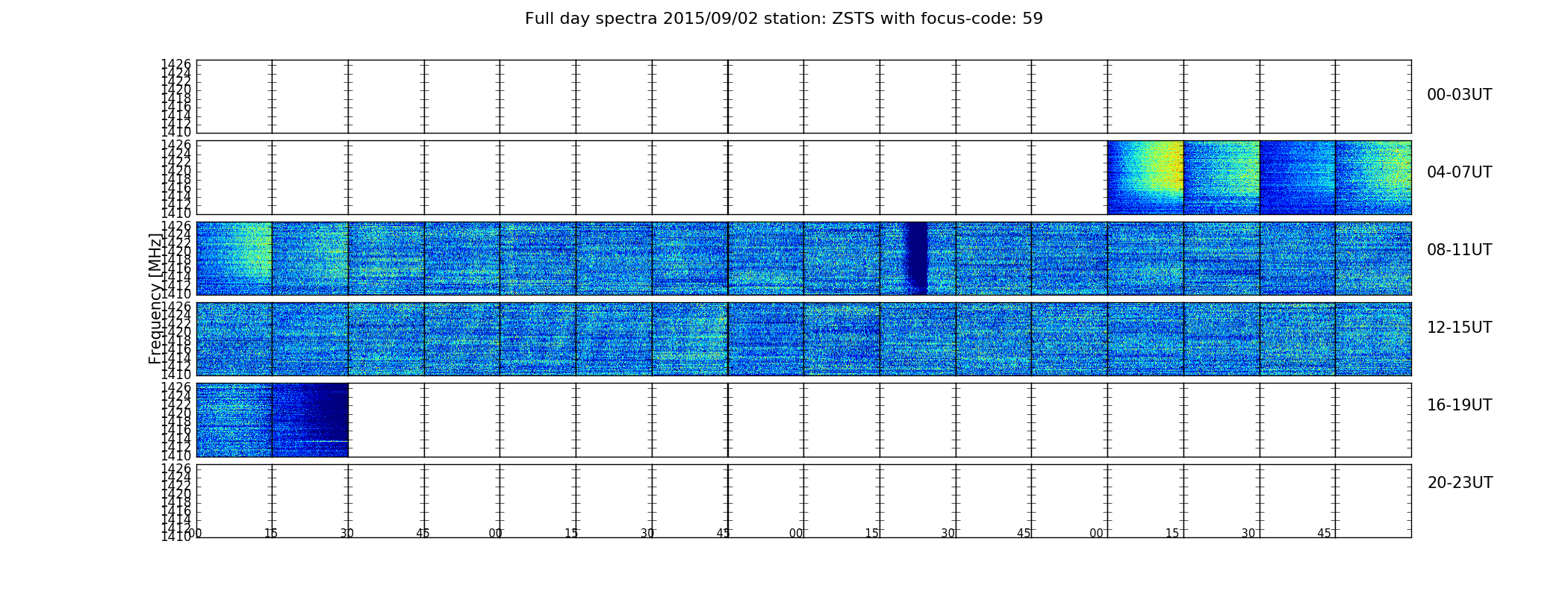
Task: Click the plot title text
Action: click(783, 19)
